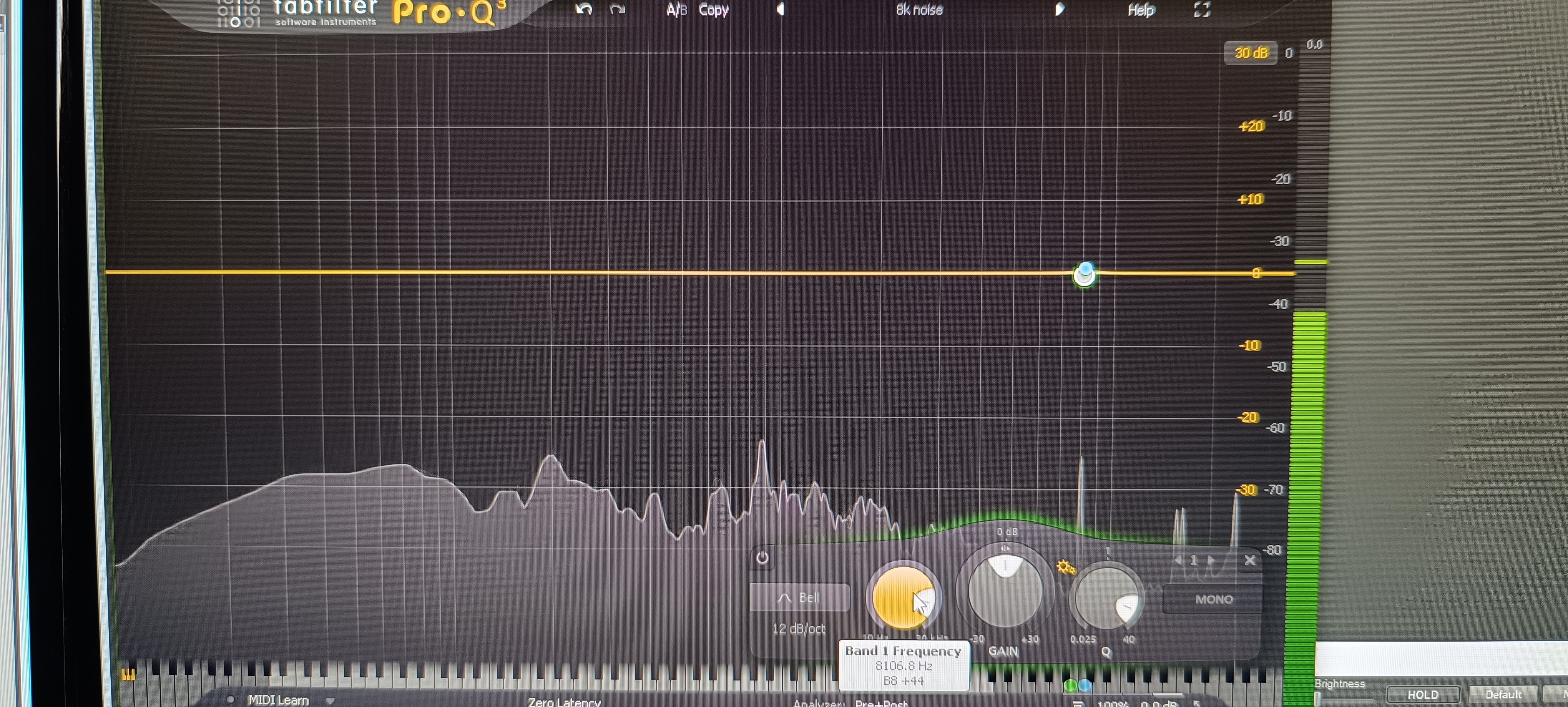Click the Default button in the right window

(x=1503, y=694)
